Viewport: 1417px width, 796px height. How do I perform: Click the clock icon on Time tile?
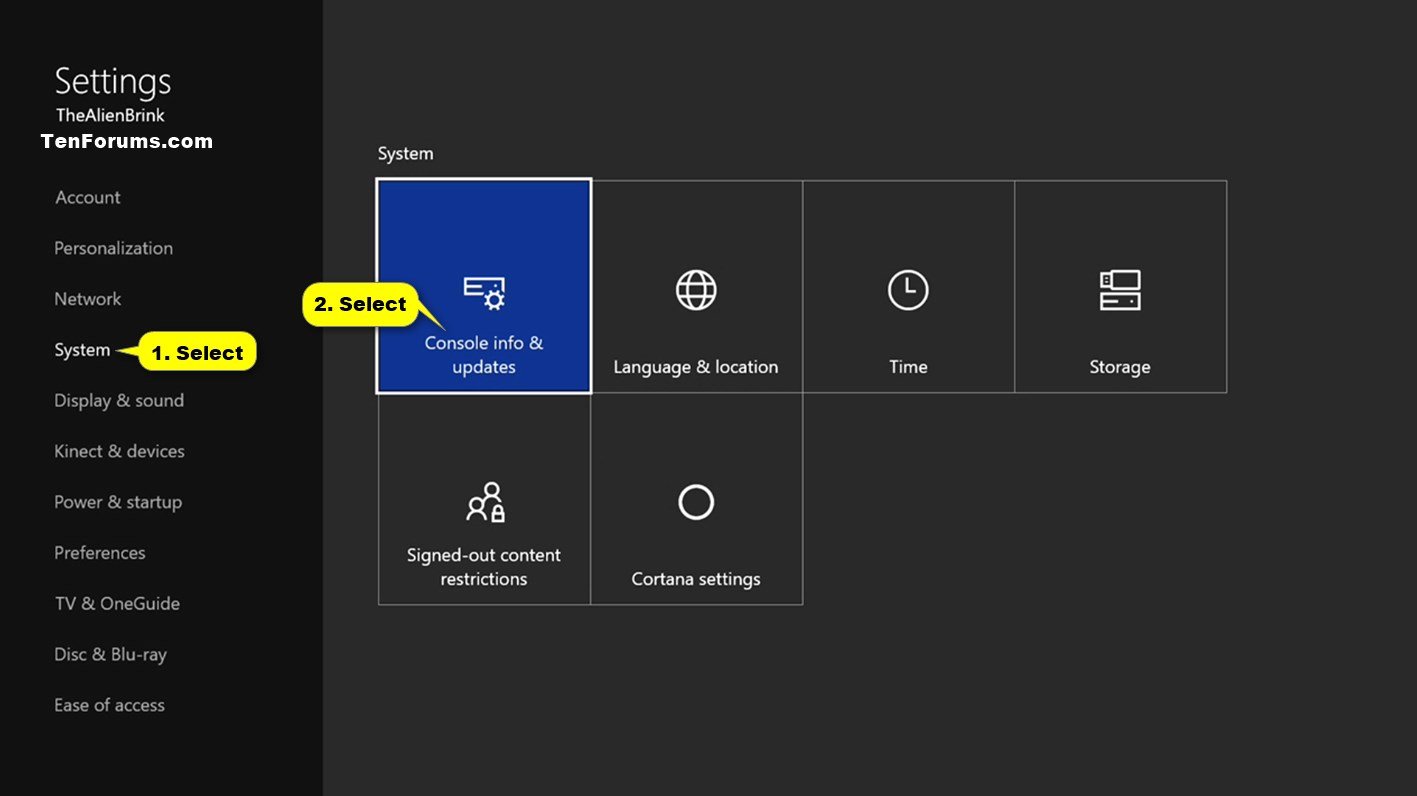908,290
